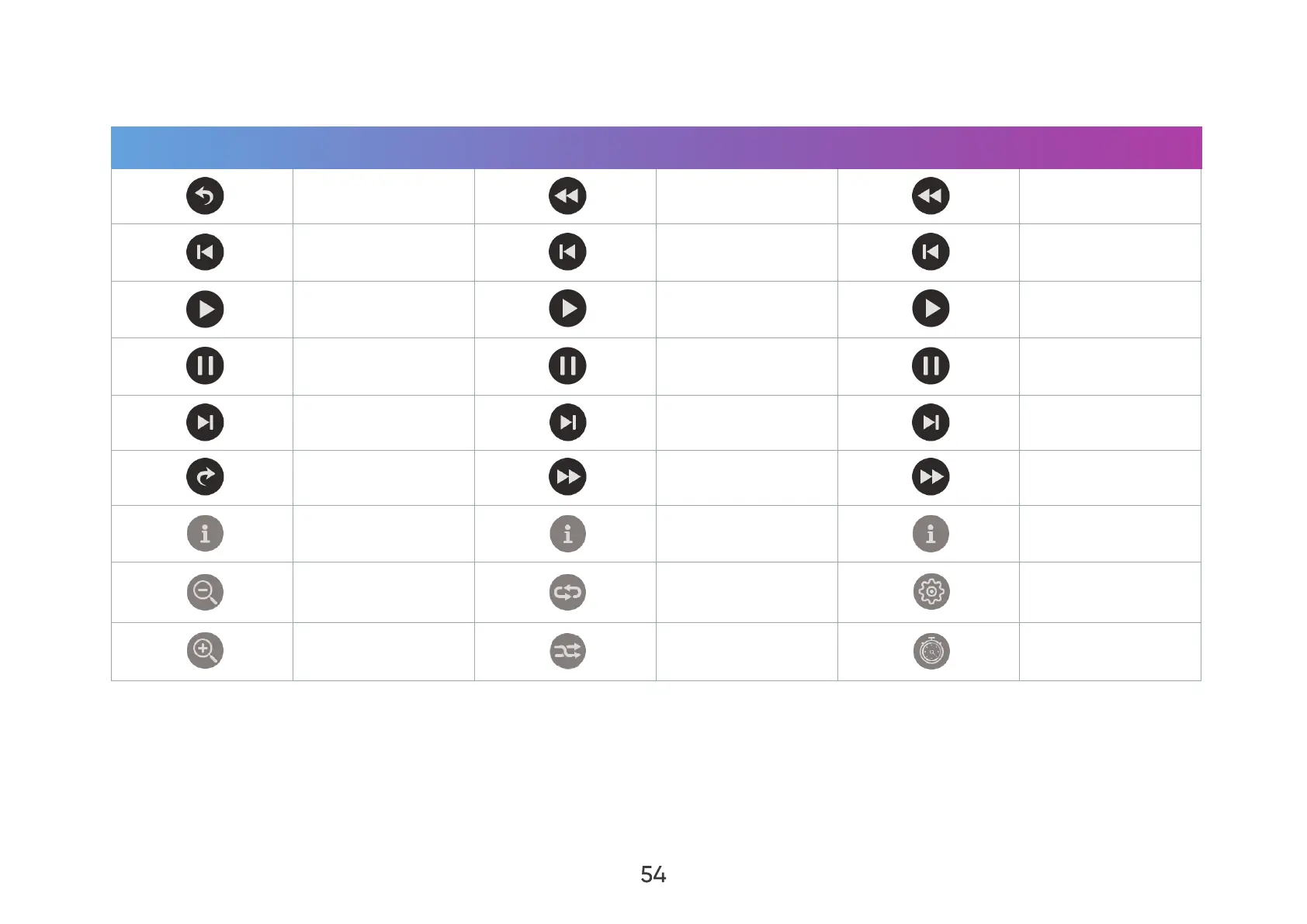Select the zoom in magnifier icon
1307x924 pixels.
205,651
